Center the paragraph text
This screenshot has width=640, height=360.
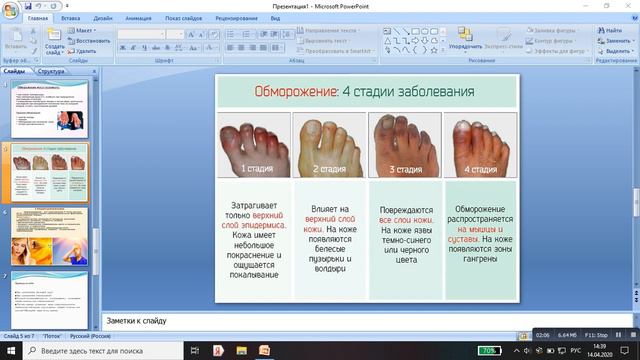[x=241, y=48]
